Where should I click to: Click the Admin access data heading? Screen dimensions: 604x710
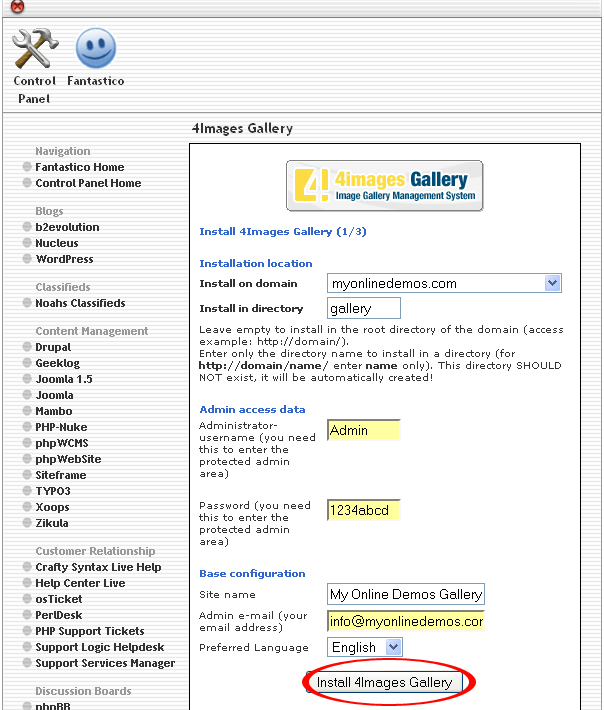click(252, 409)
